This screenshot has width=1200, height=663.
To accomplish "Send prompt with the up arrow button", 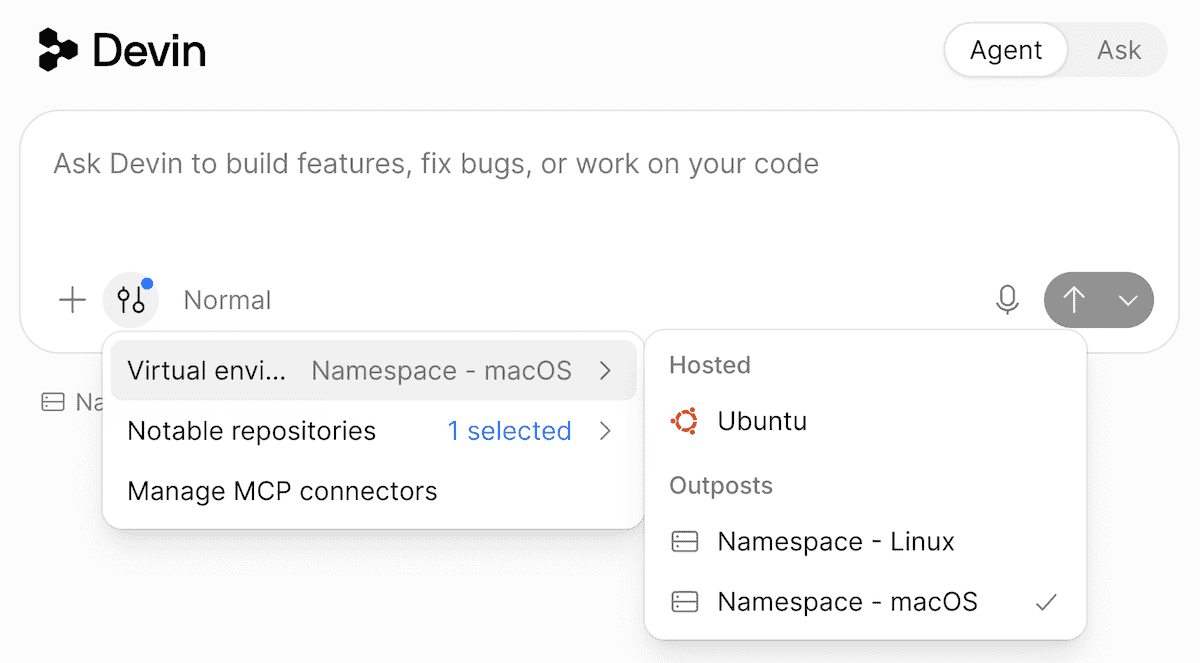I will coord(1074,300).
